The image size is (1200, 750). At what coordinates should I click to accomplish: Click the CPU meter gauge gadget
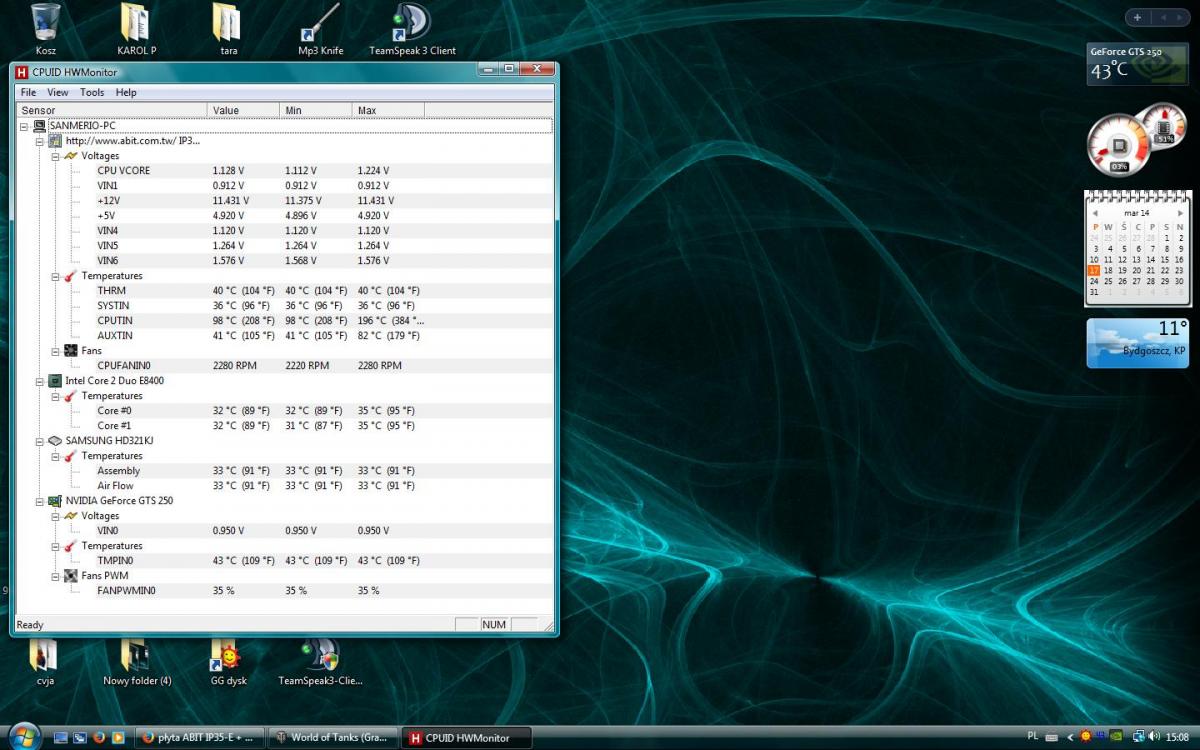pos(1119,145)
